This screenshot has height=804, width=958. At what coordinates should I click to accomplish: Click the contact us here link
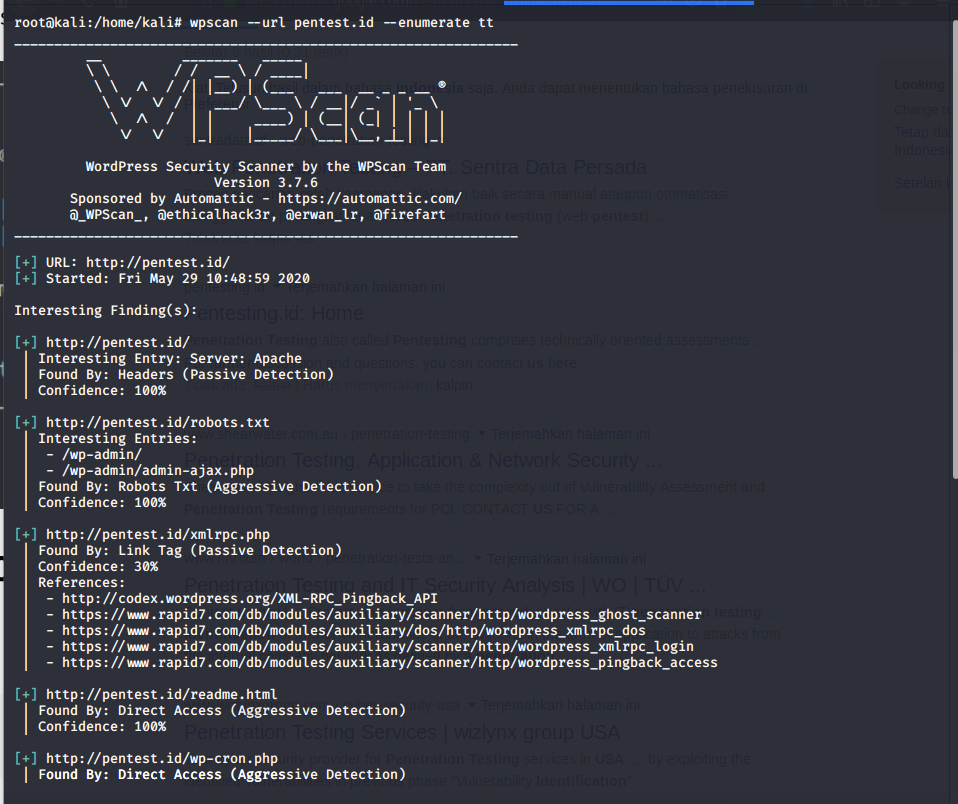click(547, 363)
